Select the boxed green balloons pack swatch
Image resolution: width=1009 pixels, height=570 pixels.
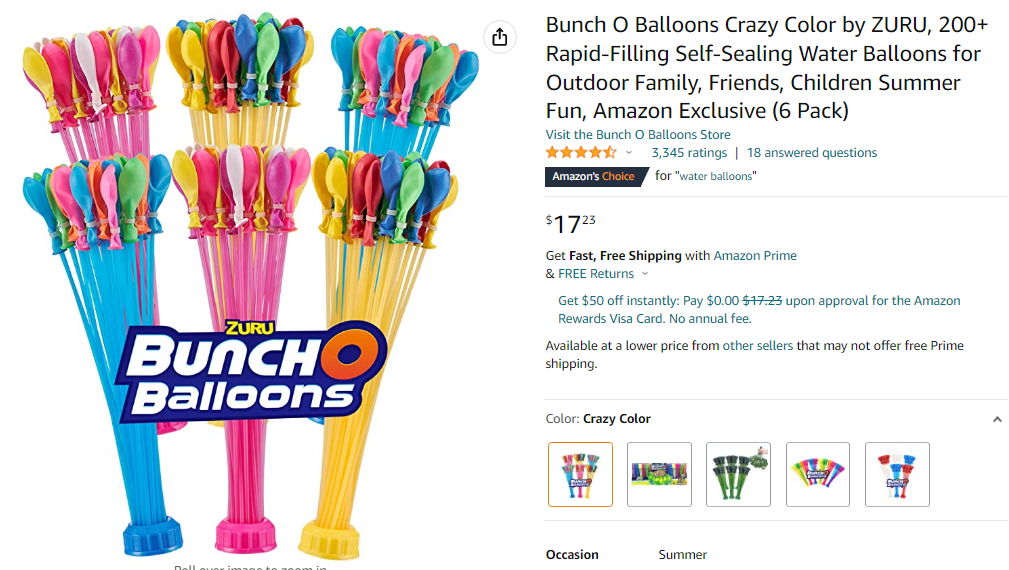tap(659, 474)
